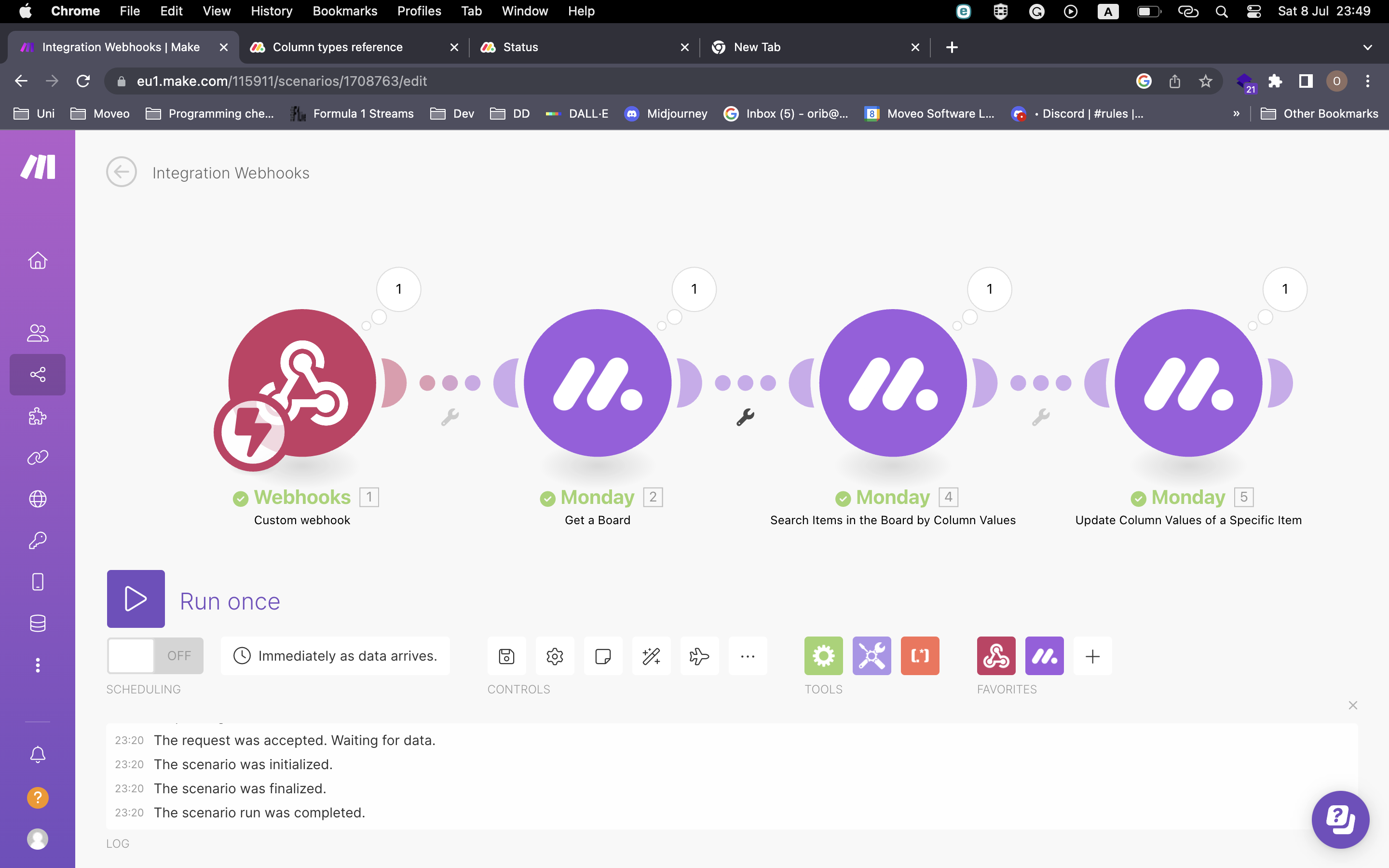The image size is (1389, 868).
Task: Open the 'Immediately as data arrives' schedule
Action: (x=336, y=656)
